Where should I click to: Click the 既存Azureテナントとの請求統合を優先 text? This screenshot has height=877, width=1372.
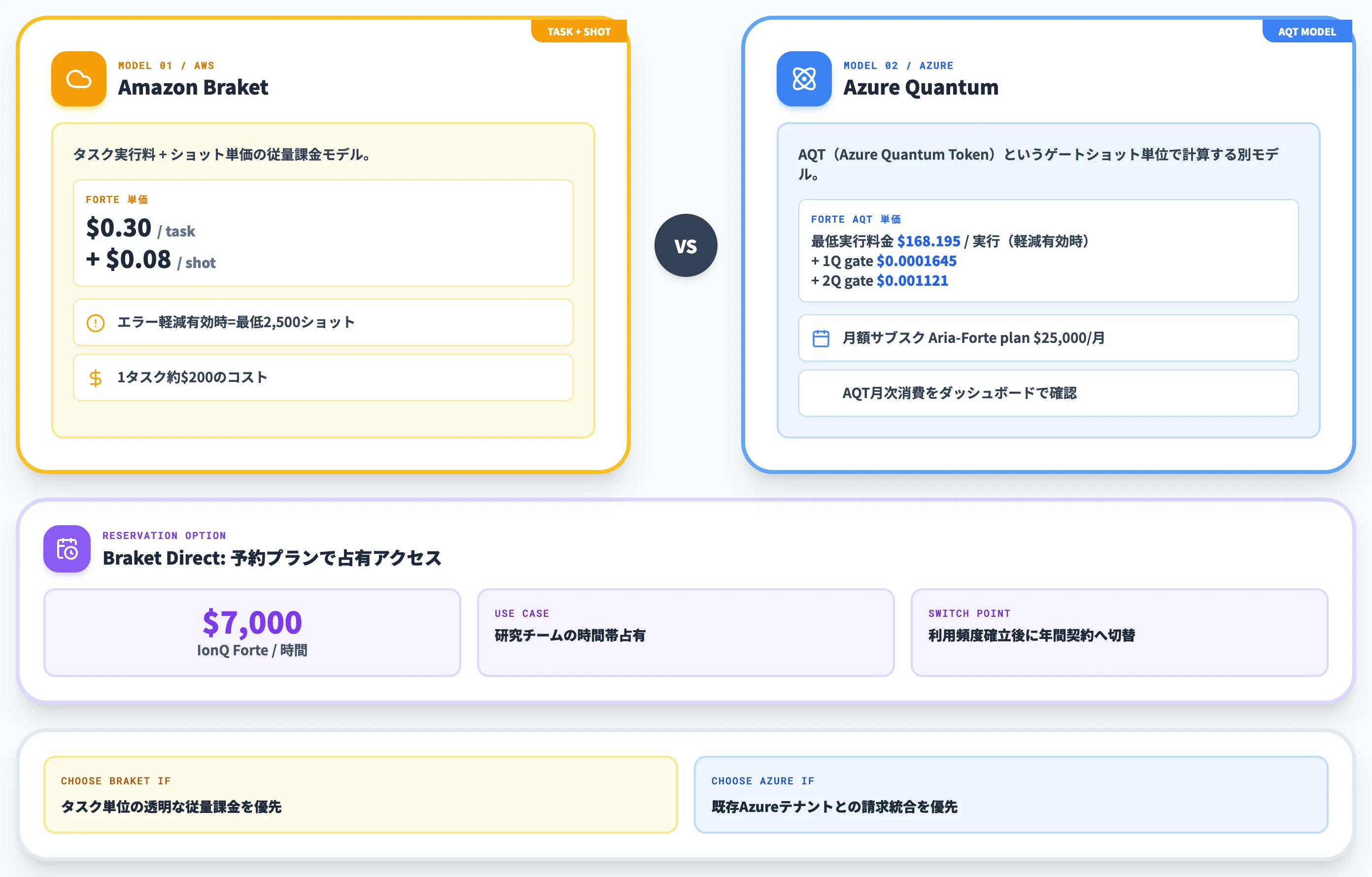(834, 807)
